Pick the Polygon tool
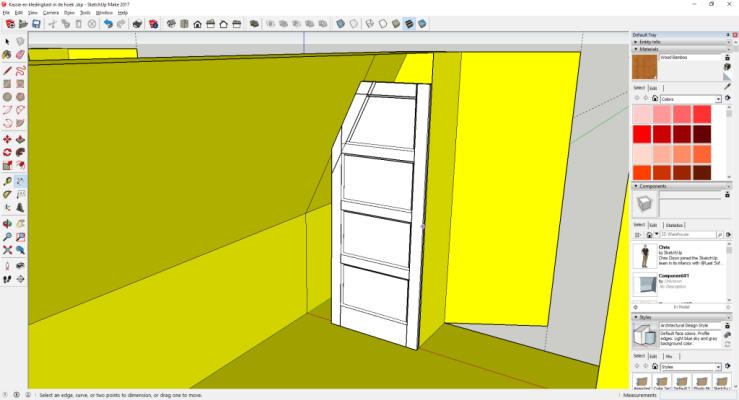This screenshot has width=739, height=400. (x=20, y=97)
